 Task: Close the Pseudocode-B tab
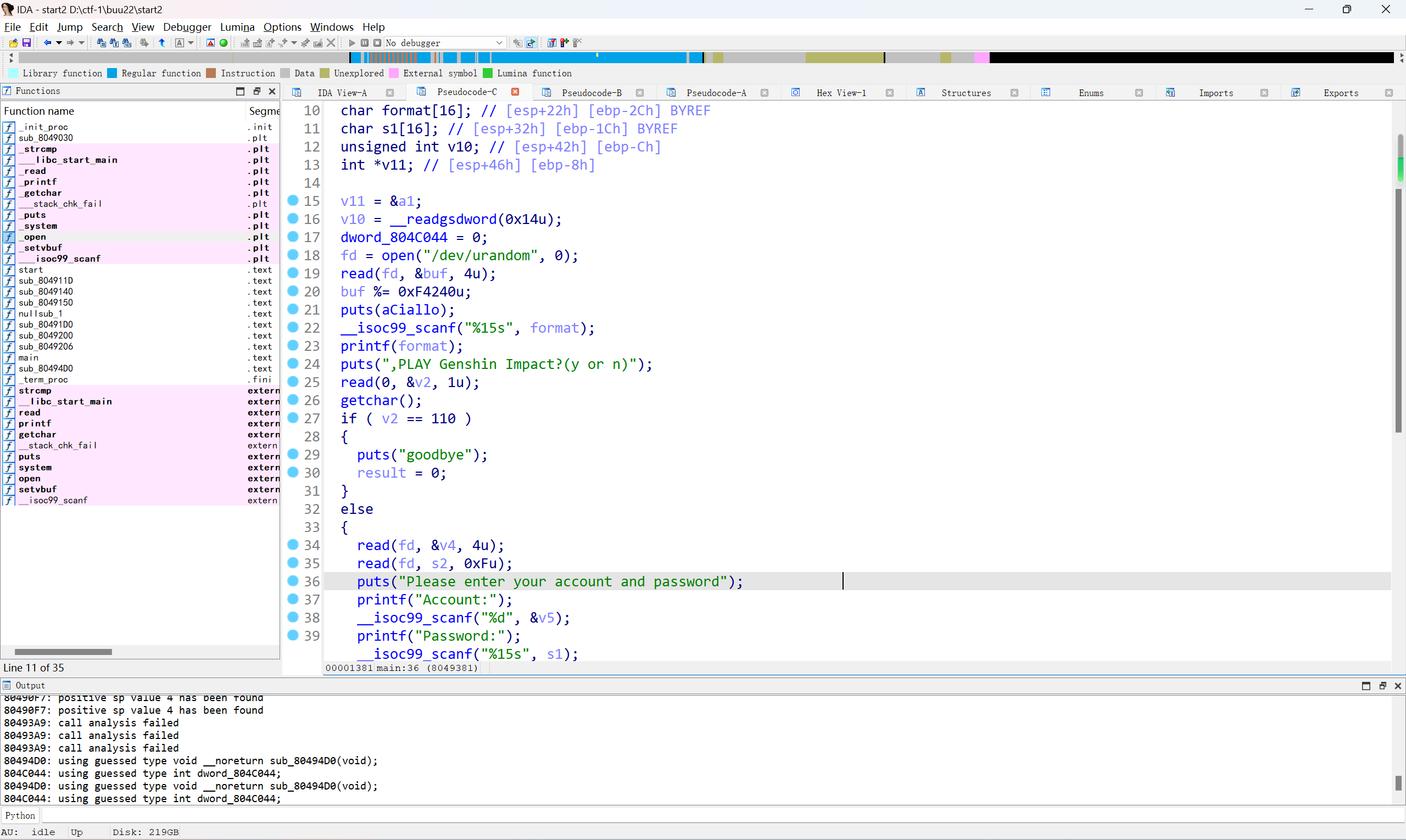(x=640, y=93)
